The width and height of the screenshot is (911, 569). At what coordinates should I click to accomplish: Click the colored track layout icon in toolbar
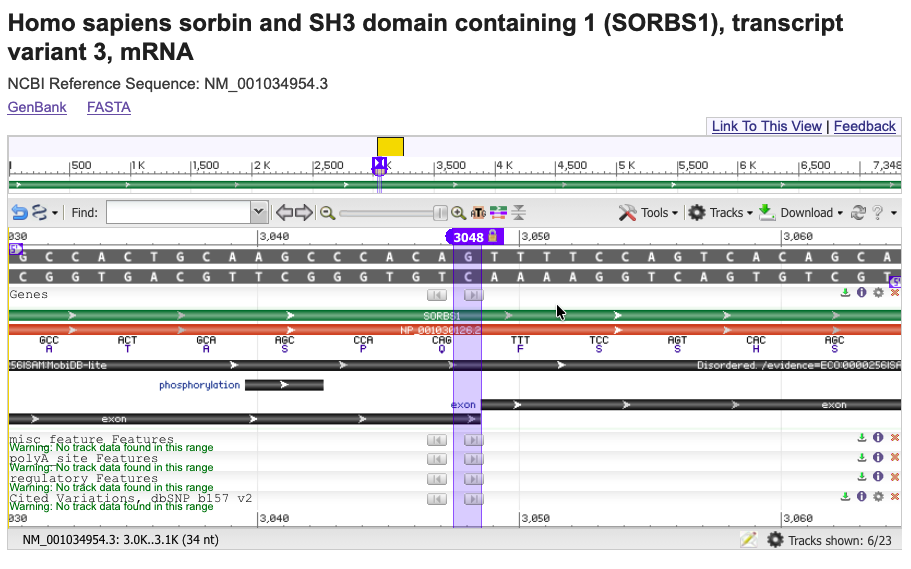498,213
